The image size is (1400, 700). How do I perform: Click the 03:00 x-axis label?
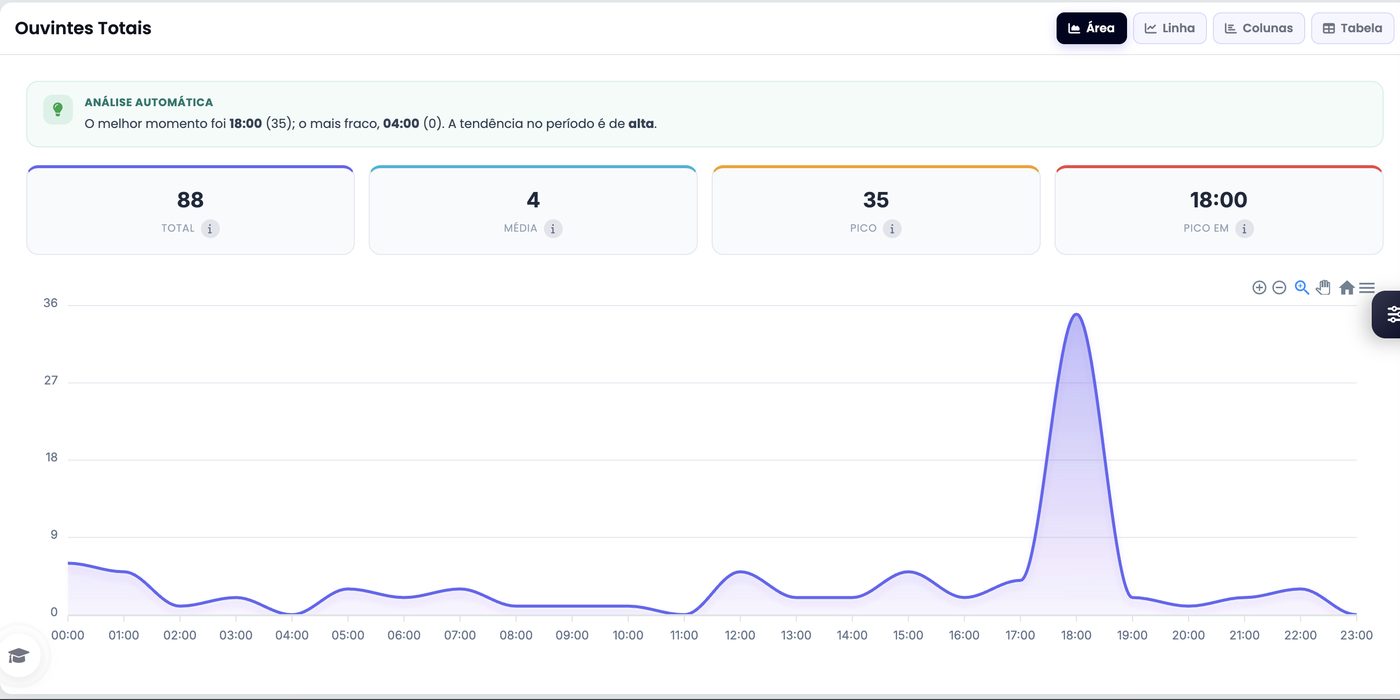point(236,635)
